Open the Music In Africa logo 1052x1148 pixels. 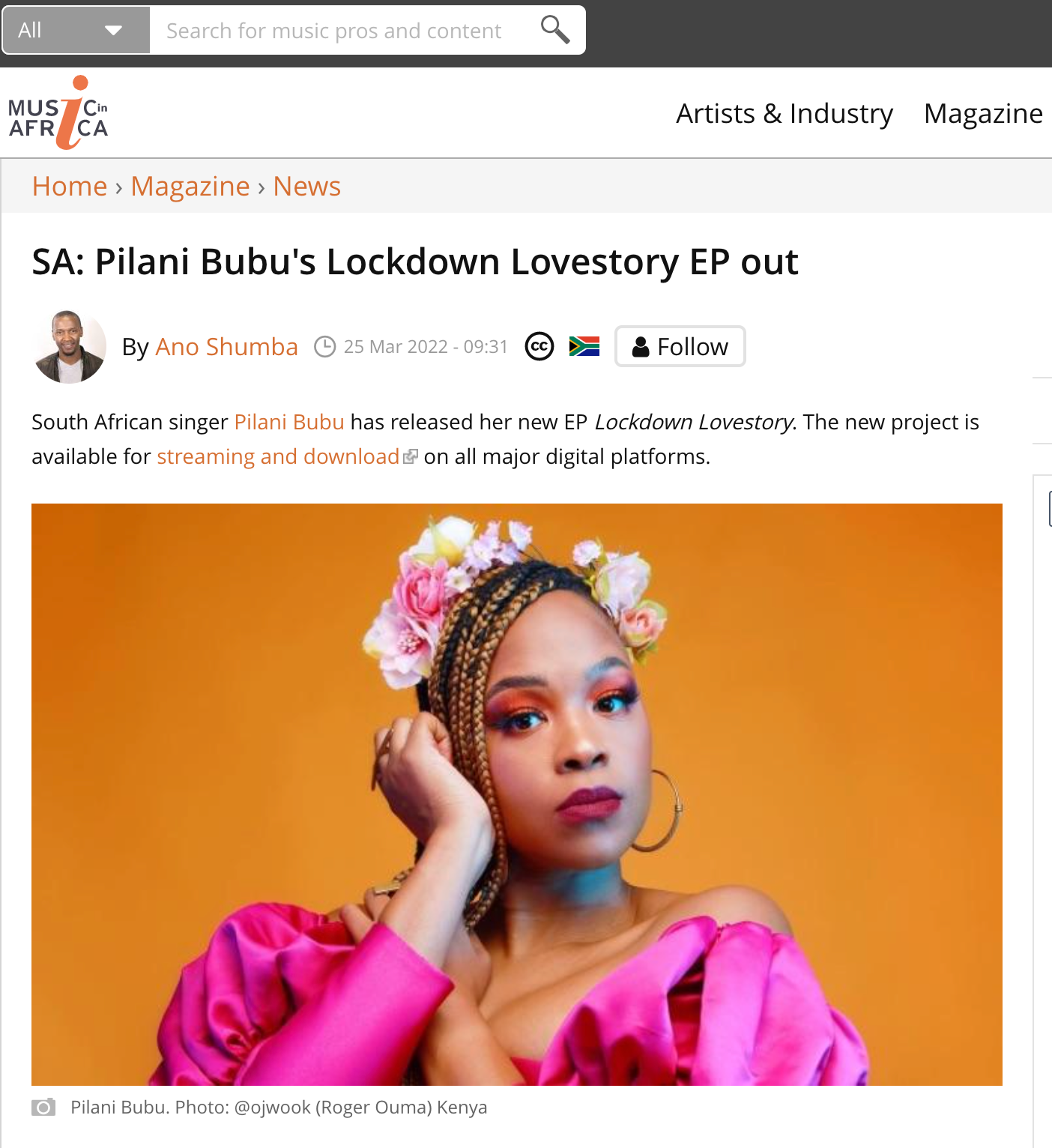click(58, 112)
